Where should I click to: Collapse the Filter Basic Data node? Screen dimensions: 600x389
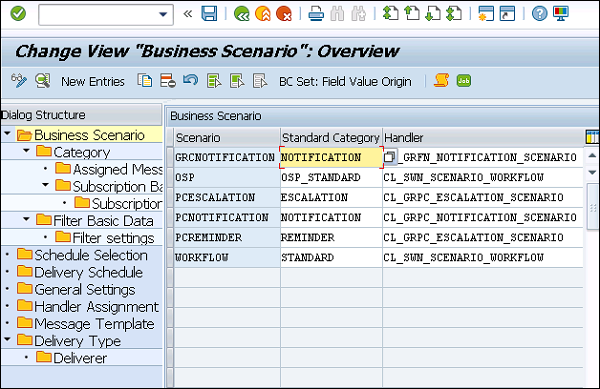26,219
